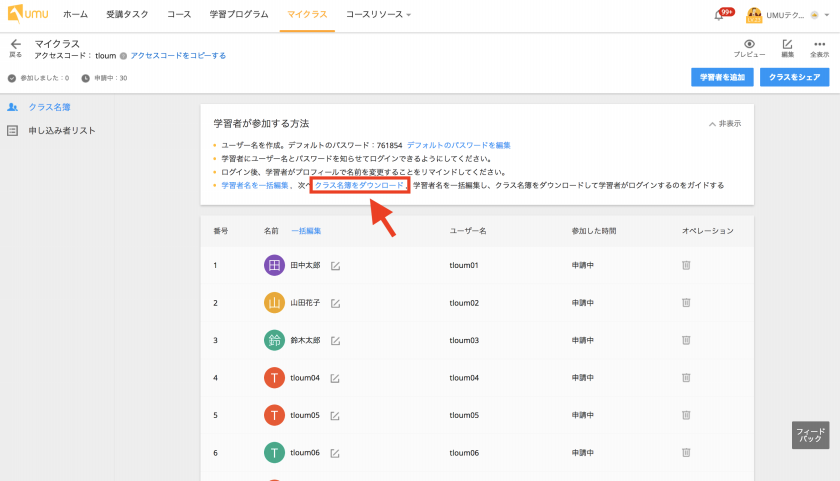The width and height of the screenshot is (840, 481).
Task: Click the access code info icon
Action: 123,56
